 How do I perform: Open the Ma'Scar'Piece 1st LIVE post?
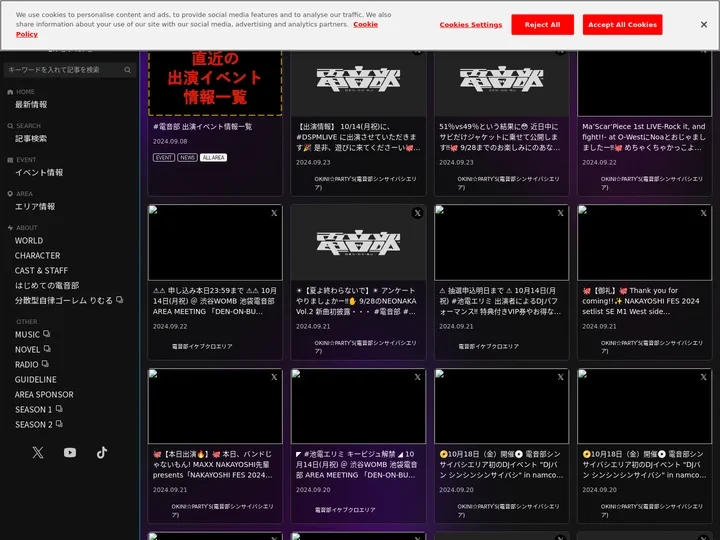click(644, 137)
